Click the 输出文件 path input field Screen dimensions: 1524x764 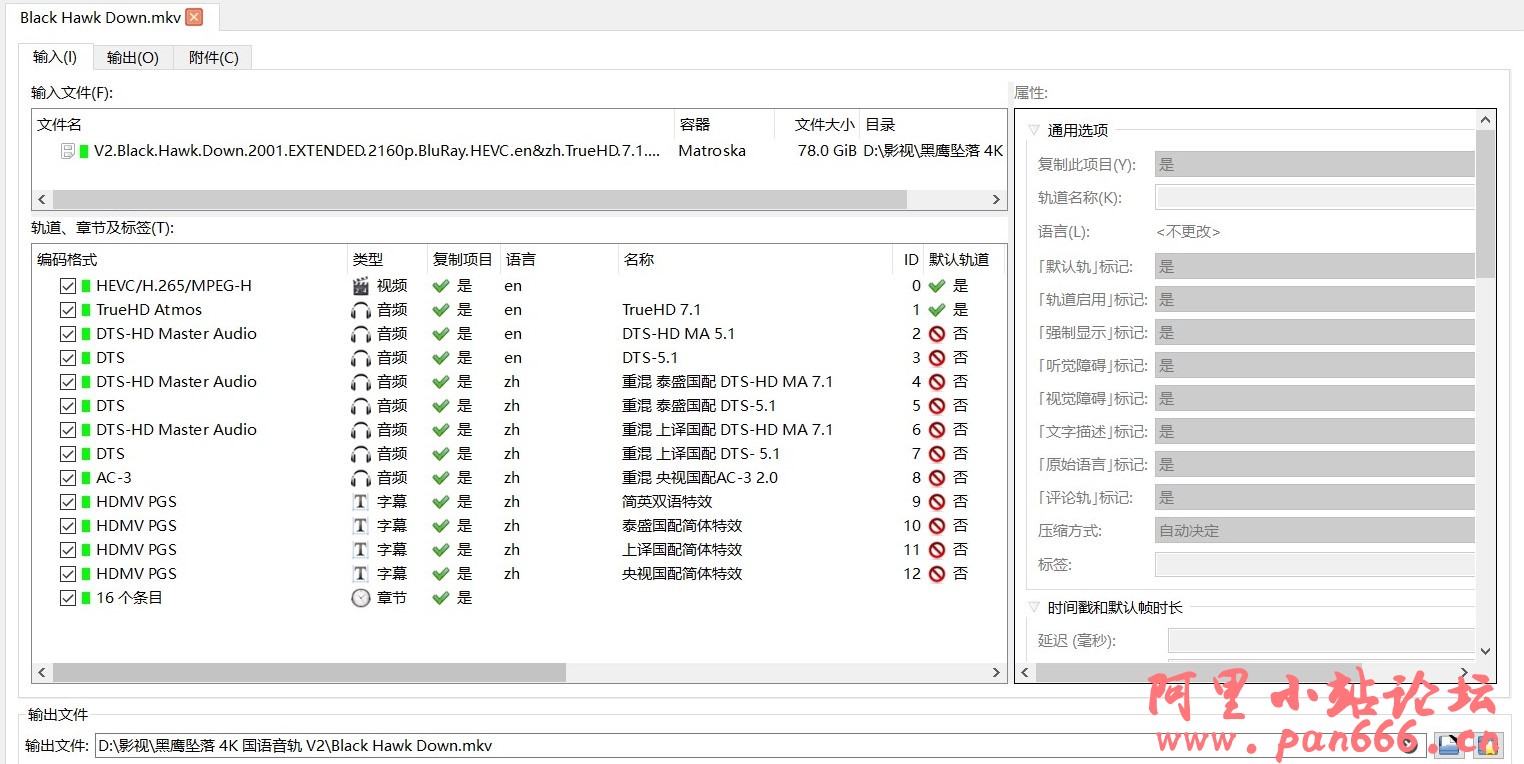[758, 745]
